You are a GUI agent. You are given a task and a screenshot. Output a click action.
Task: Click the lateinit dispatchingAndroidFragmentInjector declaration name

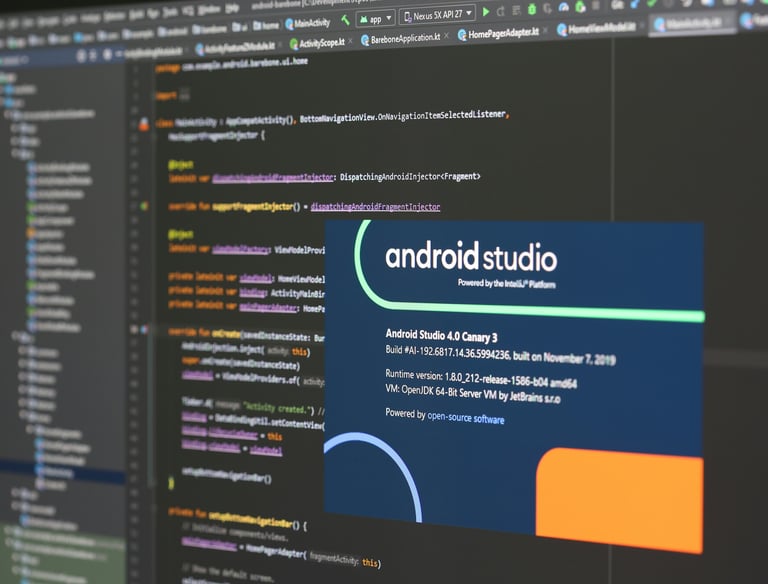pos(273,177)
